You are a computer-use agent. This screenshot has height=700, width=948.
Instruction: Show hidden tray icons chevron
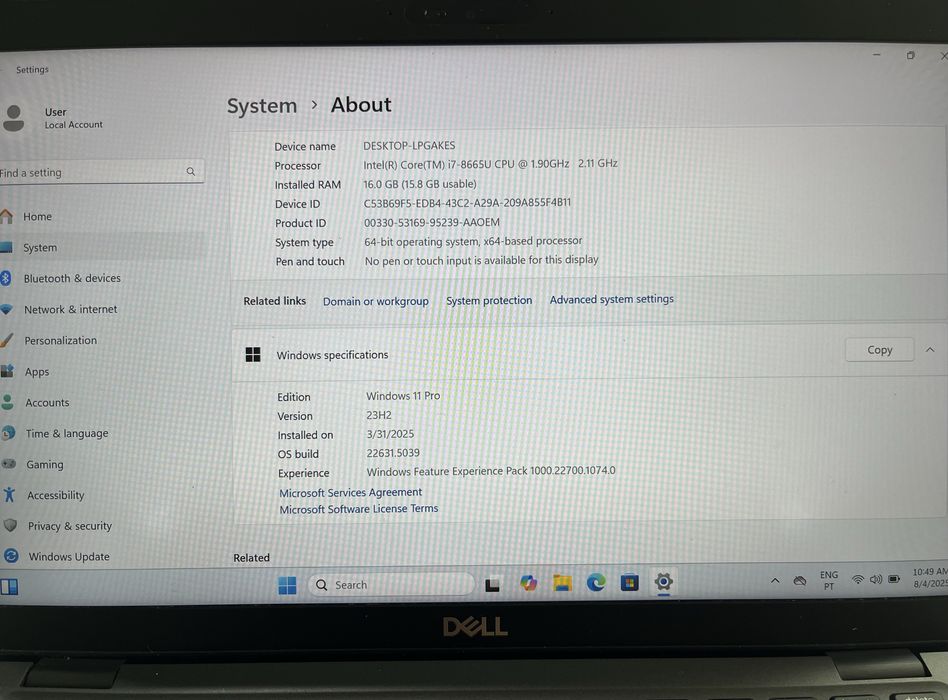[x=774, y=581]
